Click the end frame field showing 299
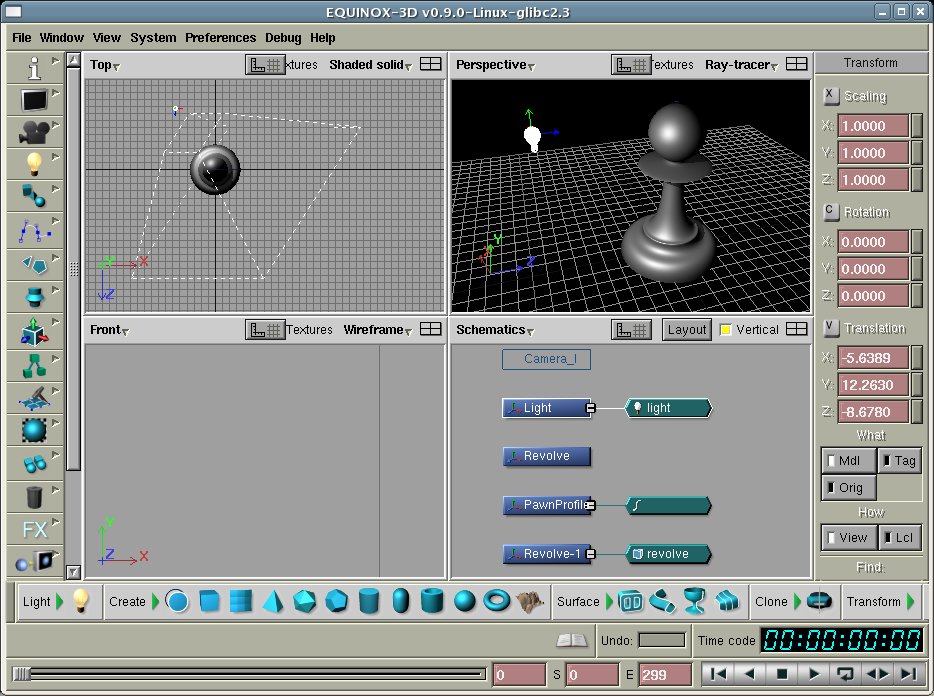This screenshot has width=934, height=696. [x=665, y=675]
